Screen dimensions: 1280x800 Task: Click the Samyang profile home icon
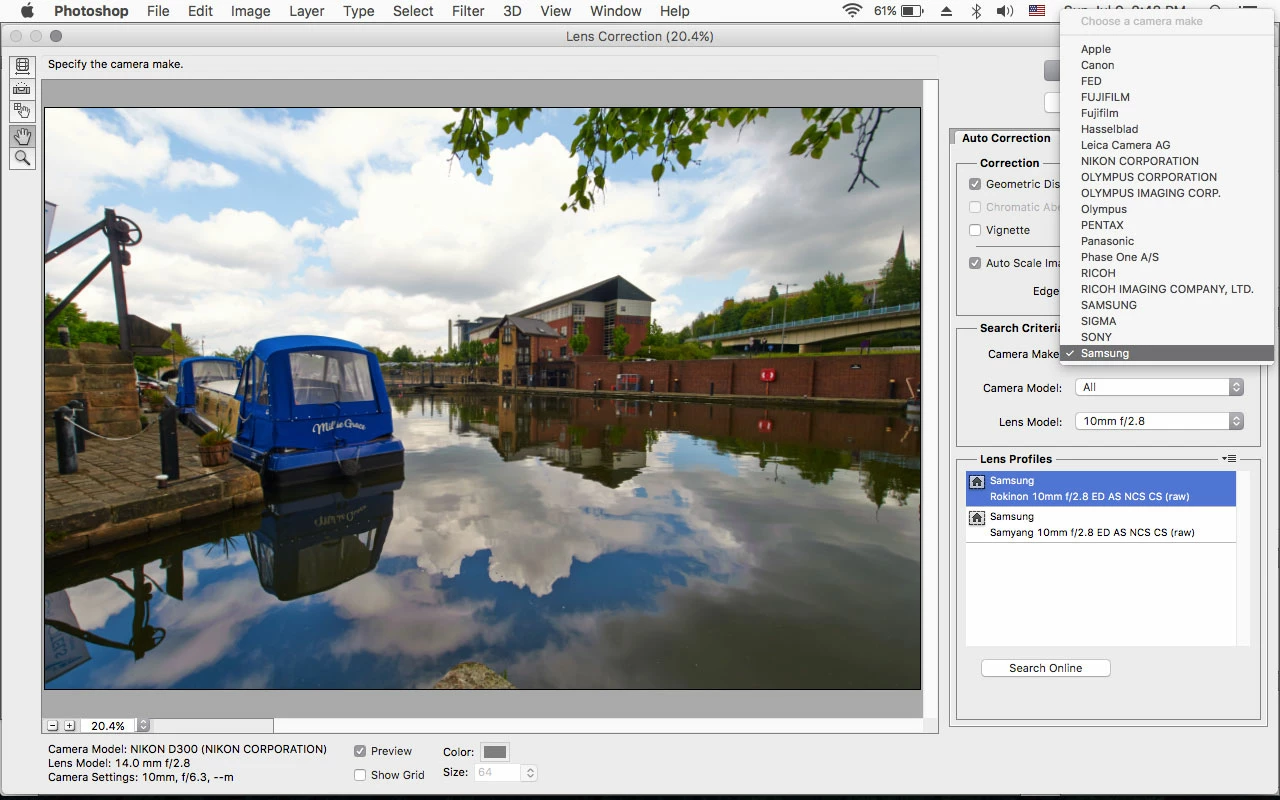coord(977,518)
